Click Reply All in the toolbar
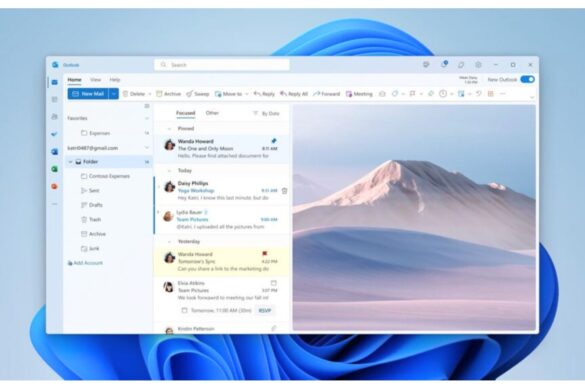 point(294,94)
